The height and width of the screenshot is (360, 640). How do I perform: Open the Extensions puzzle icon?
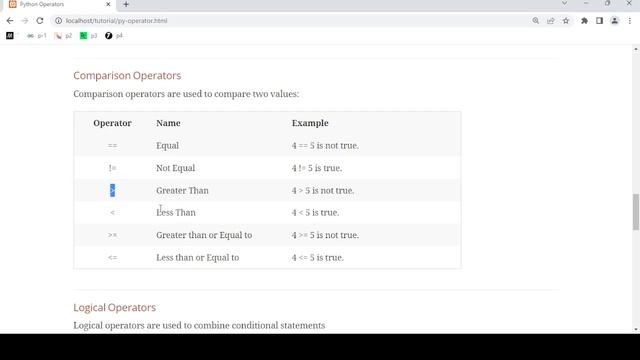pyautogui.click(x=584, y=20)
